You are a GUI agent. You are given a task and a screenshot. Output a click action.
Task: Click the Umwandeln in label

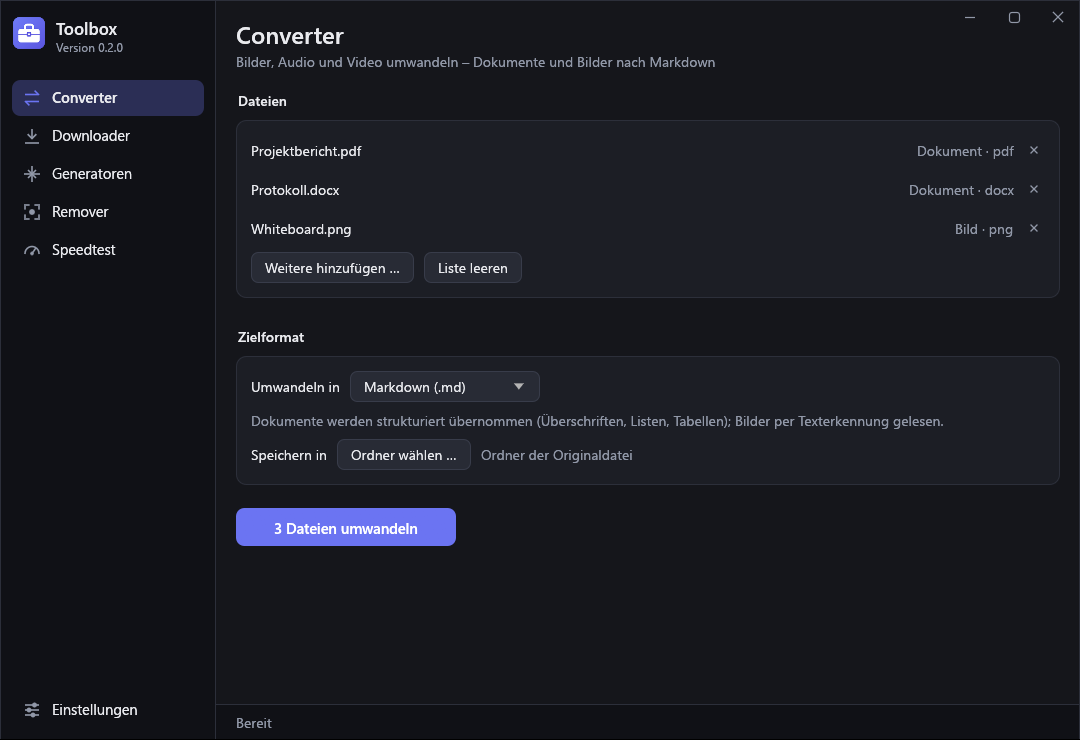[295, 387]
